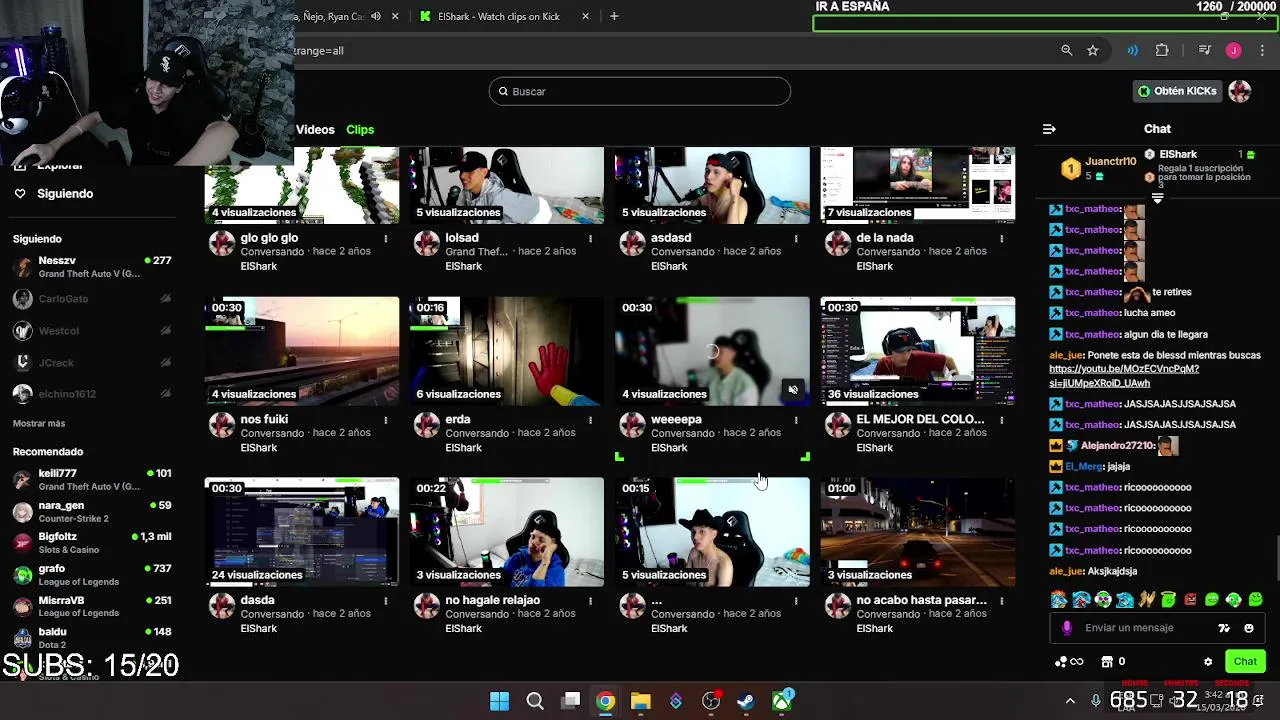
Task: Open Chrome from the taskbar
Action: pos(605,701)
